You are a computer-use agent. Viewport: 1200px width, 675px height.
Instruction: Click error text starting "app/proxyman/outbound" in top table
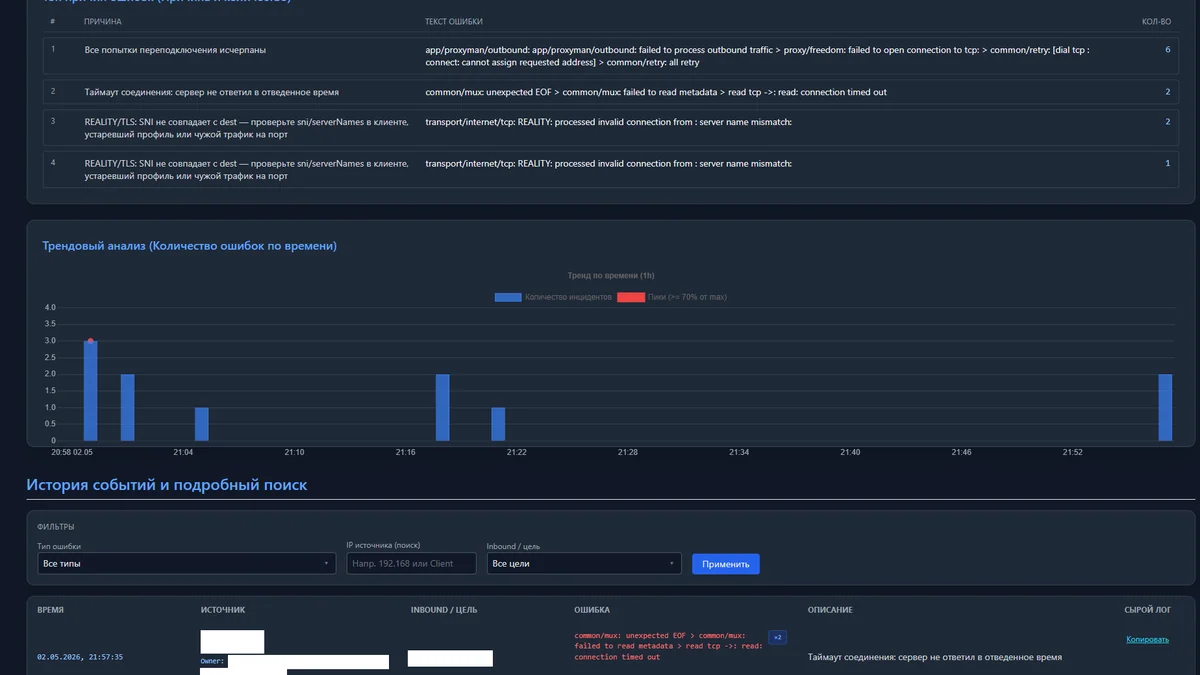point(757,56)
